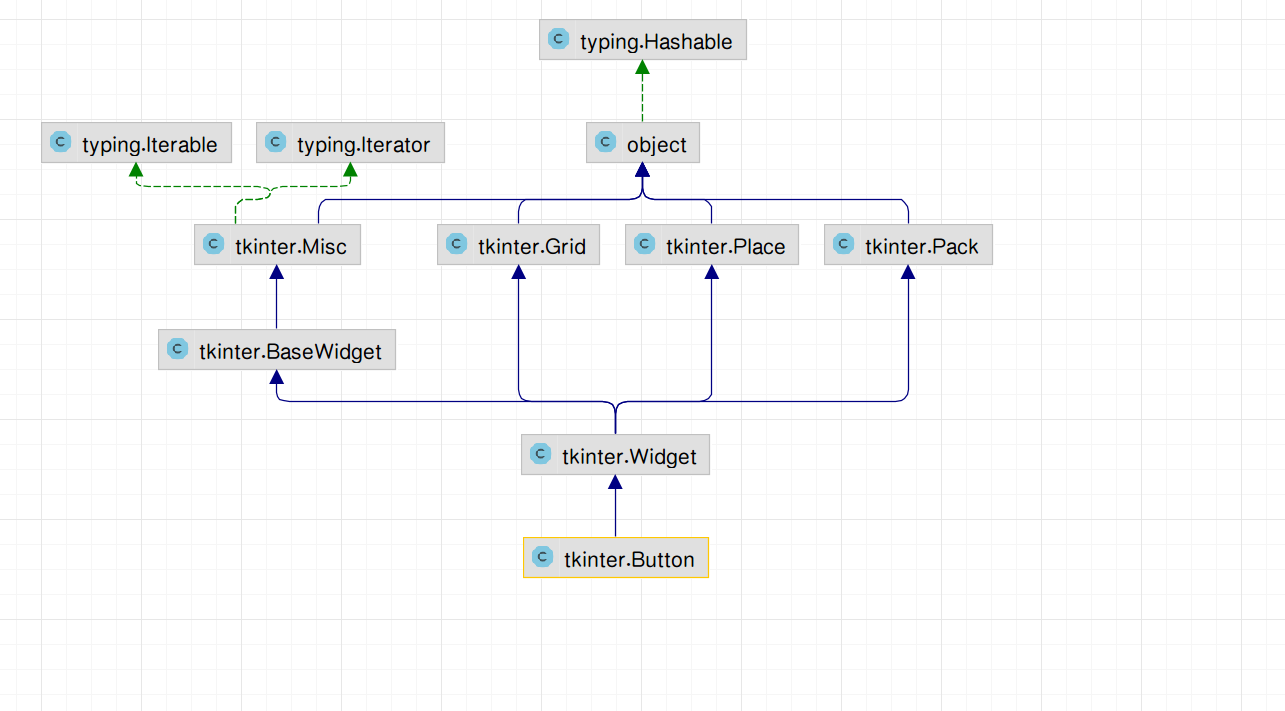Select the tkinter.BaseWidget label text

coord(291,352)
